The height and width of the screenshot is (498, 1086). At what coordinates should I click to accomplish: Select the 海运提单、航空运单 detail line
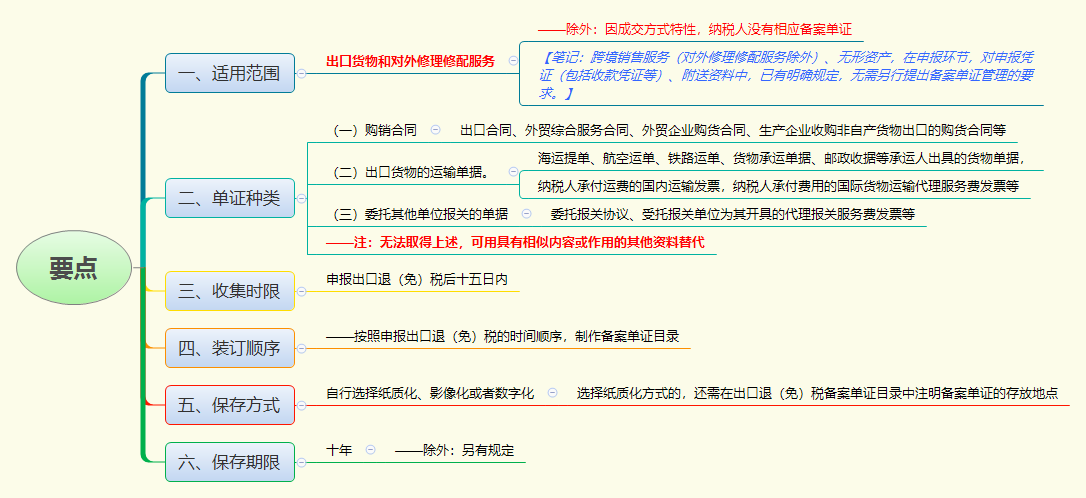(x=781, y=158)
